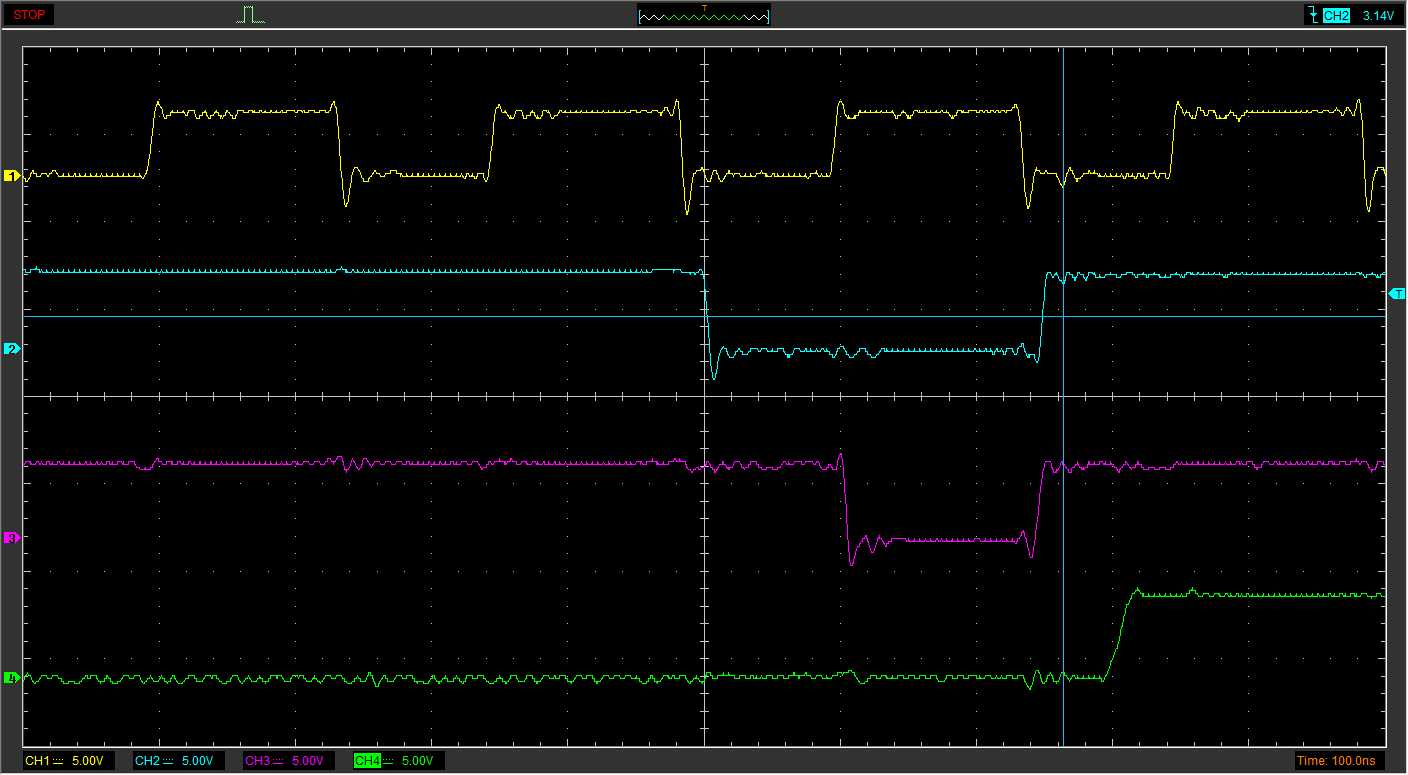Toggle the CH1 channel label
This screenshot has width=1408, height=775.
click(37, 761)
